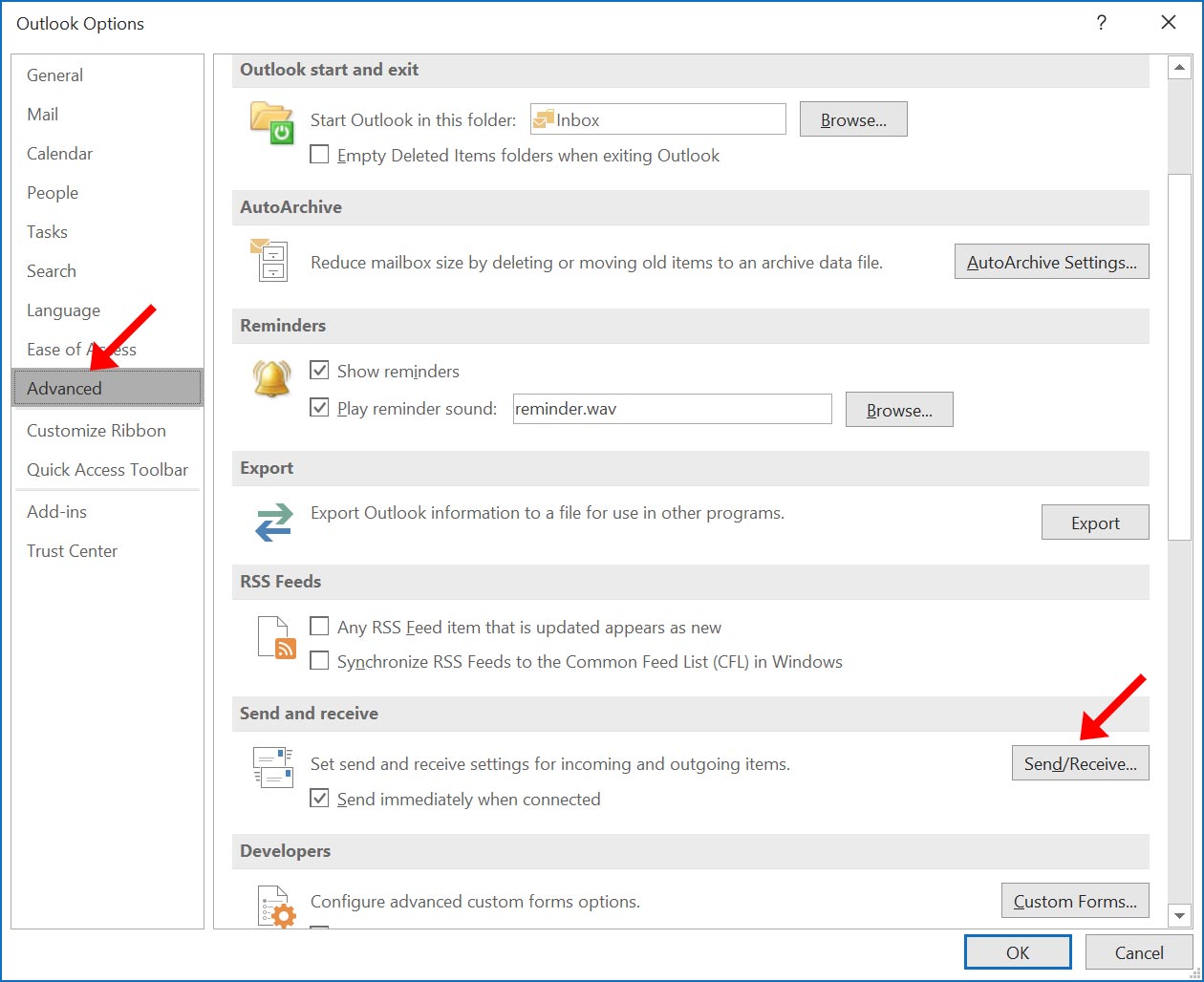Close the Outlook Options dialog with X
Screen dimensions: 1204x982
point(1168,23)
